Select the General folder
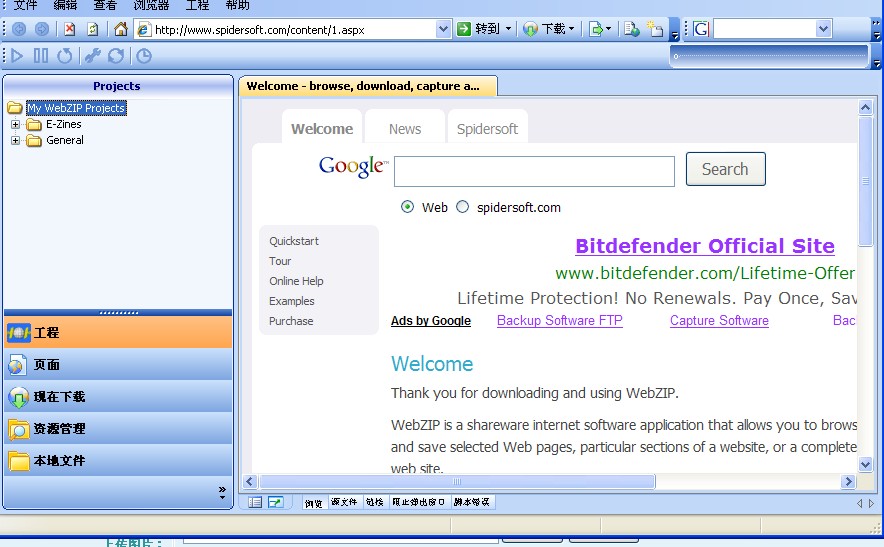Image resolution: width=884 pixels, height=547 pixels. click(64, 140)
